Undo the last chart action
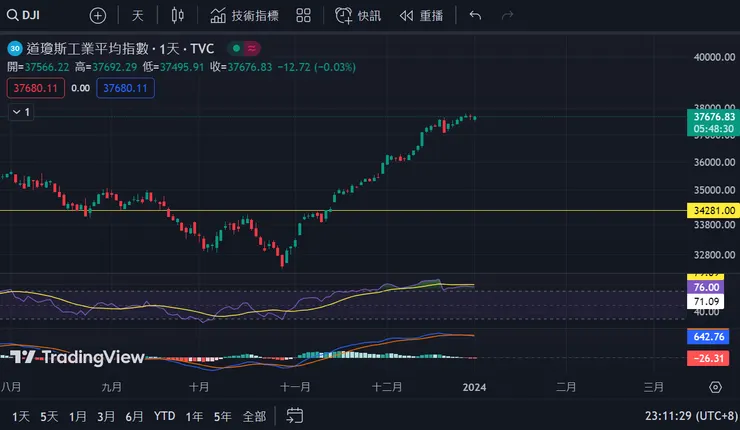740x430 pixels. point(475,16)
